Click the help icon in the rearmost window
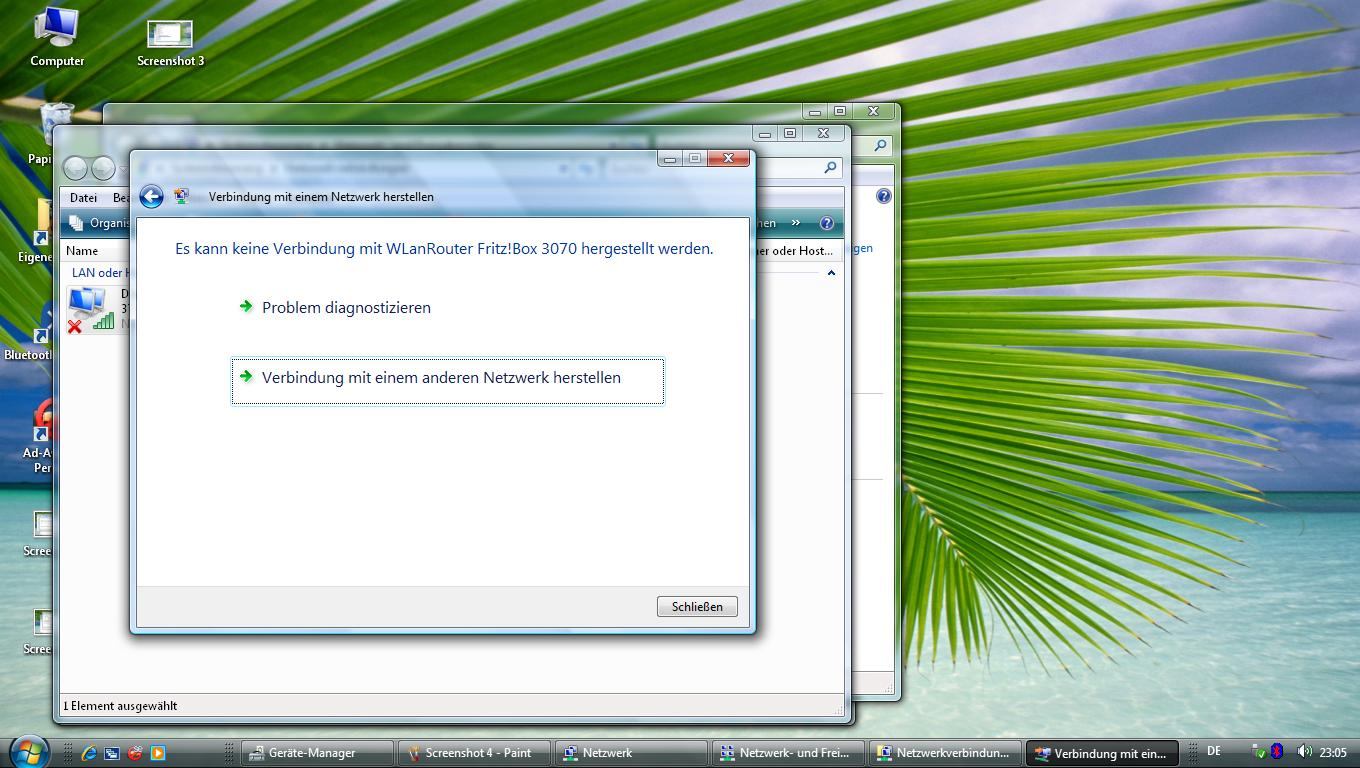 pos(884,196)
